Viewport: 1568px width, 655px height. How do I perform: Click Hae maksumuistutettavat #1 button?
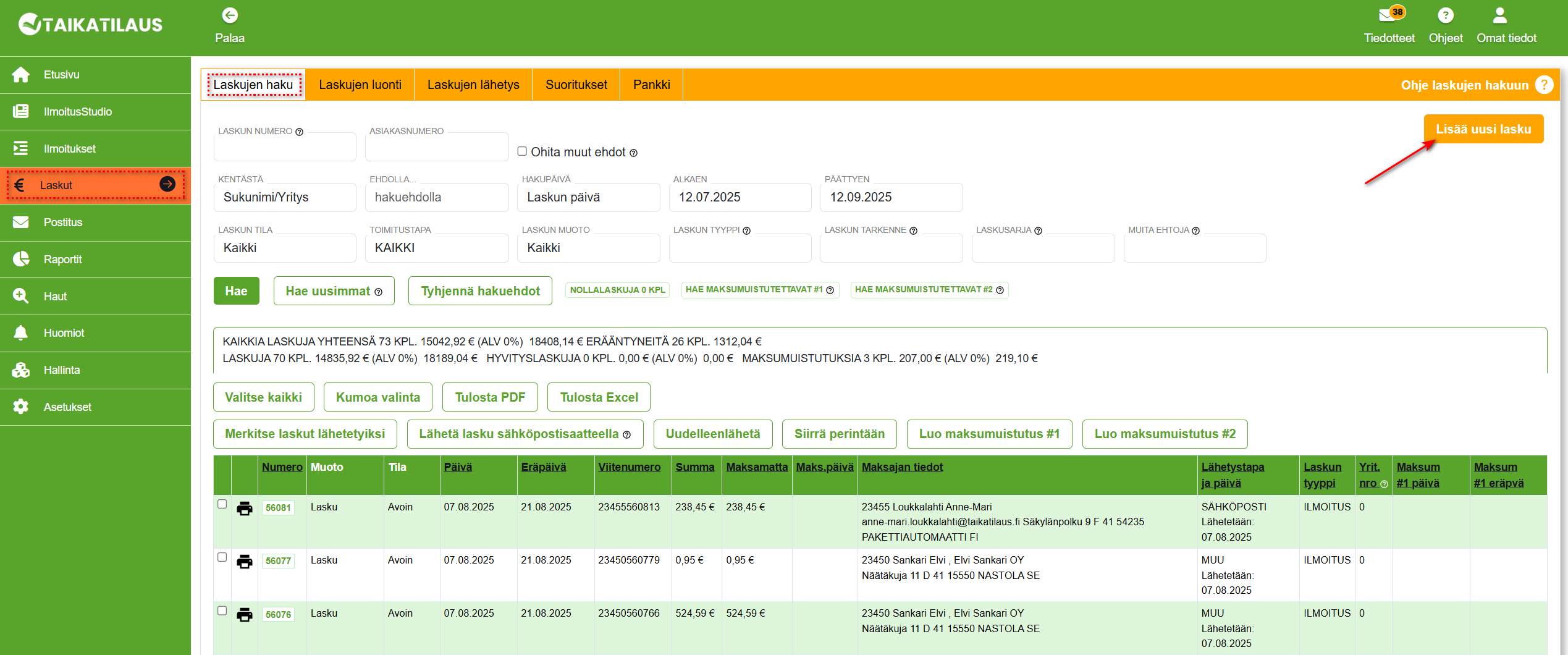760,290
